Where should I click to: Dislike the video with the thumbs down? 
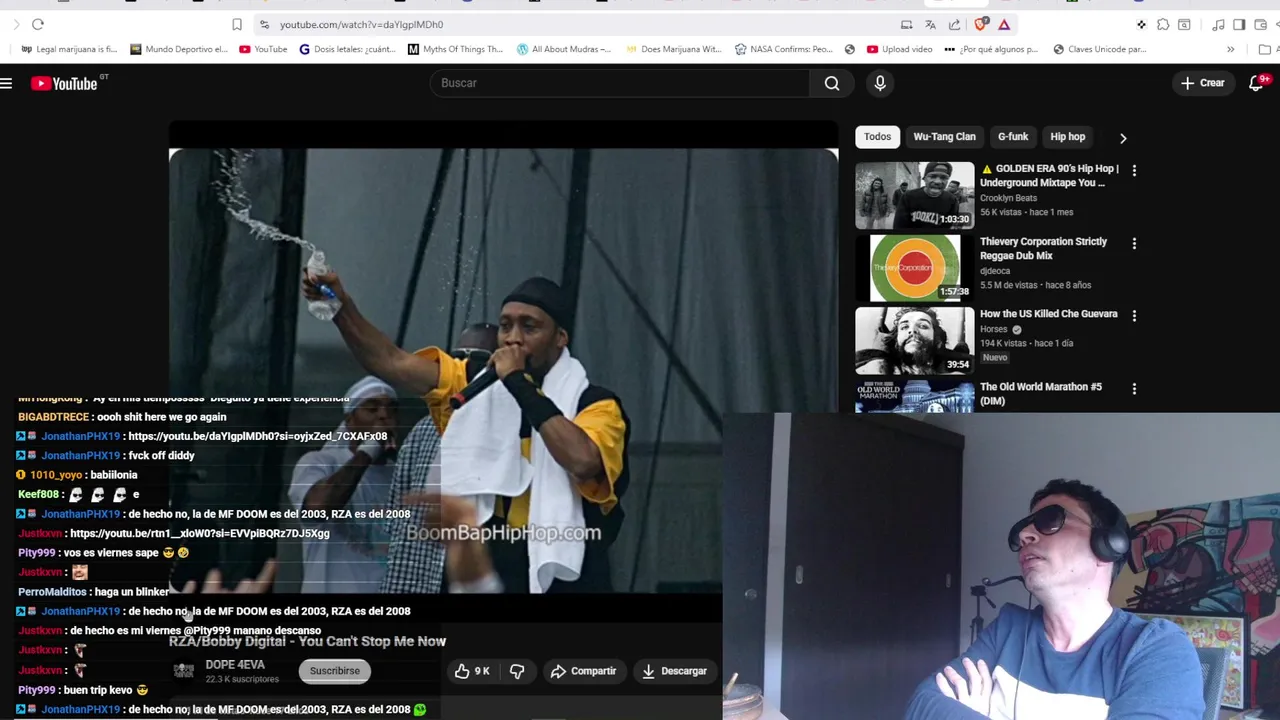tap(517, 671)
